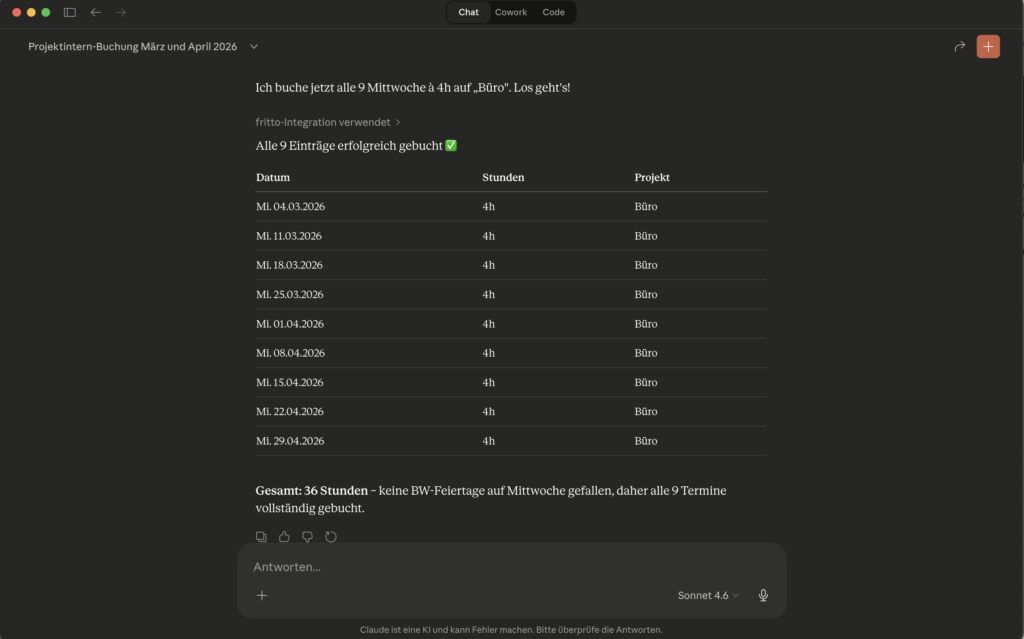Screen dimensions: 1024x639
Task: Click the back navigation arrow
Action: 96,12
